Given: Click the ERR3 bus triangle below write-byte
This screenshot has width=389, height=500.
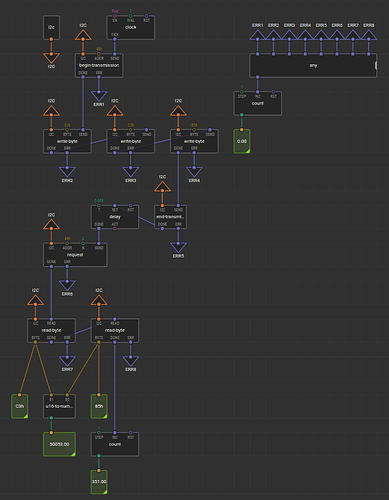Looking at the screenshot, I should pyautogui.click(x=131, y=172).
